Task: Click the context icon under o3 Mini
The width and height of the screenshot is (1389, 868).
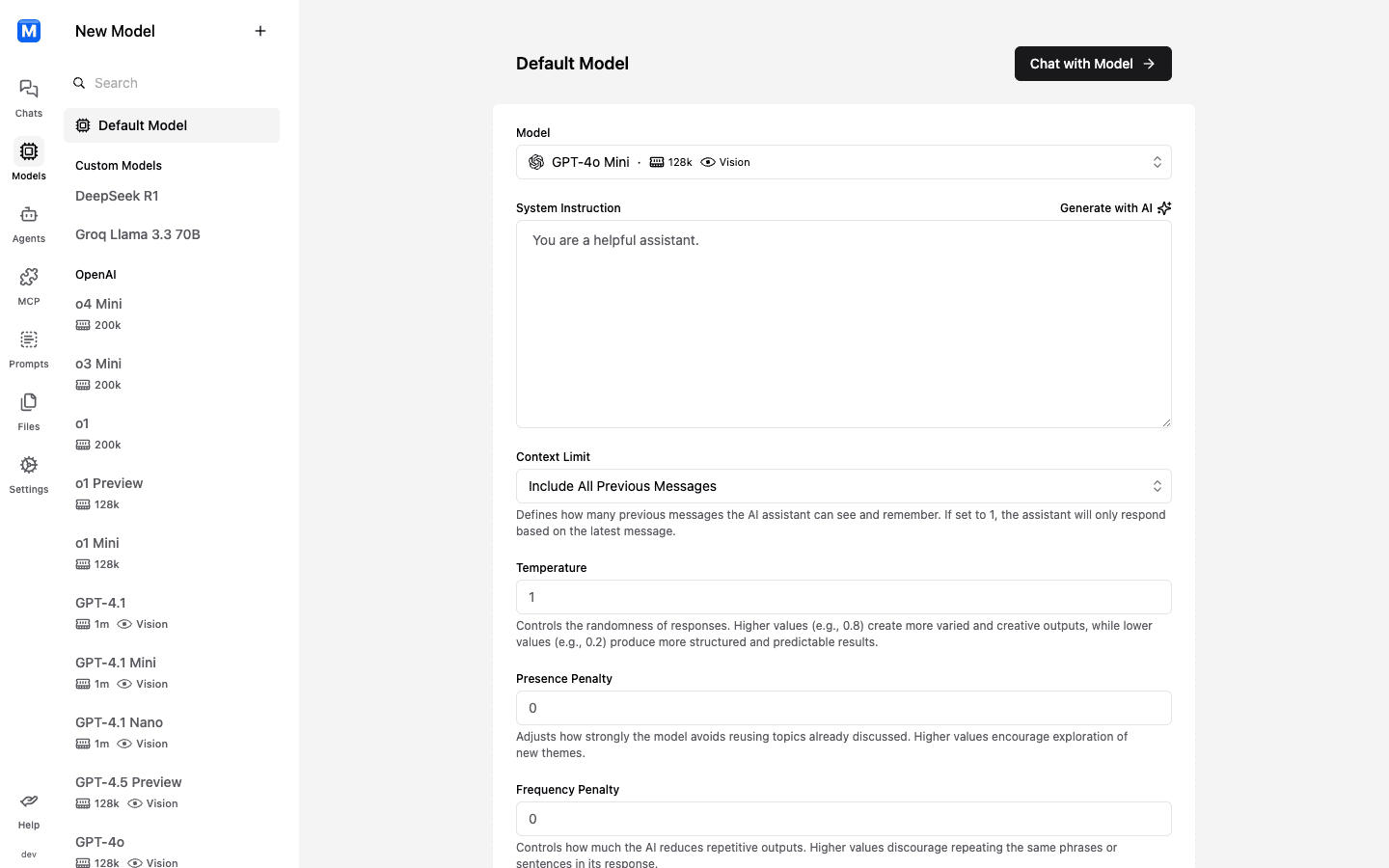Action: [83, 385]
